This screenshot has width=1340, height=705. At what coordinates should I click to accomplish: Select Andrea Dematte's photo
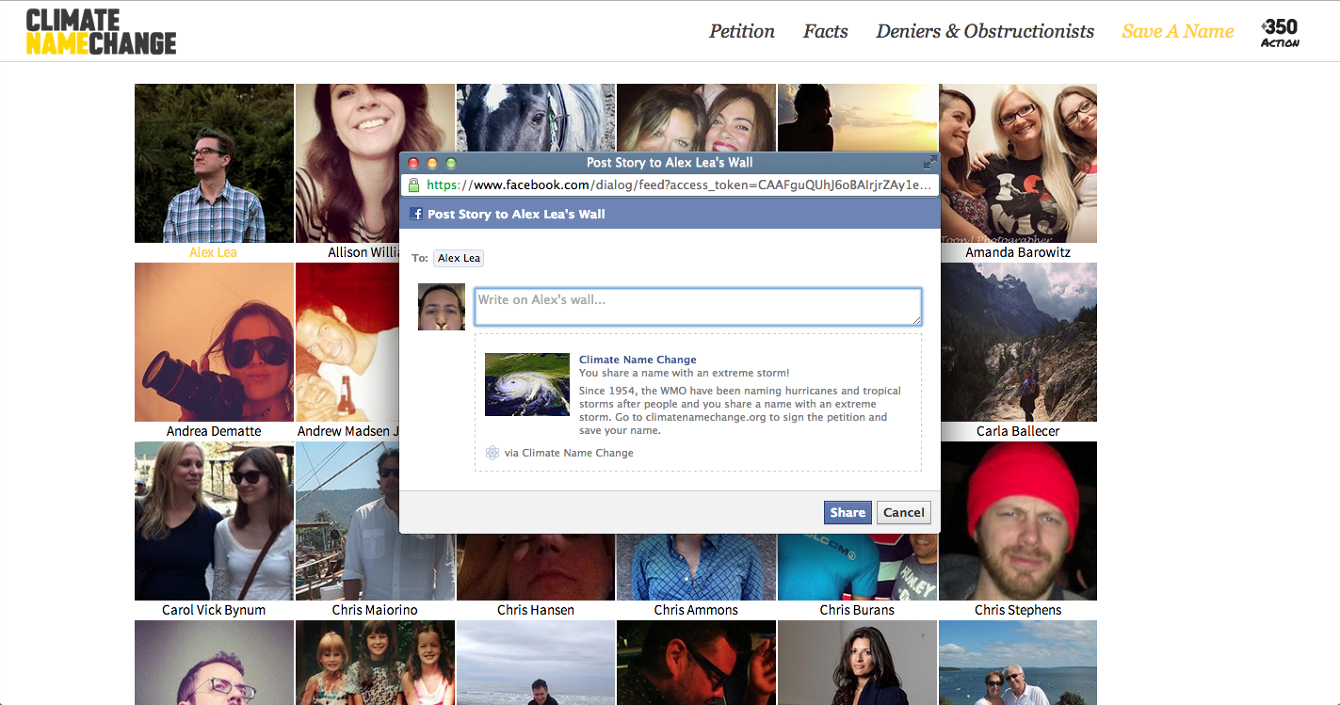click(214, 342)
